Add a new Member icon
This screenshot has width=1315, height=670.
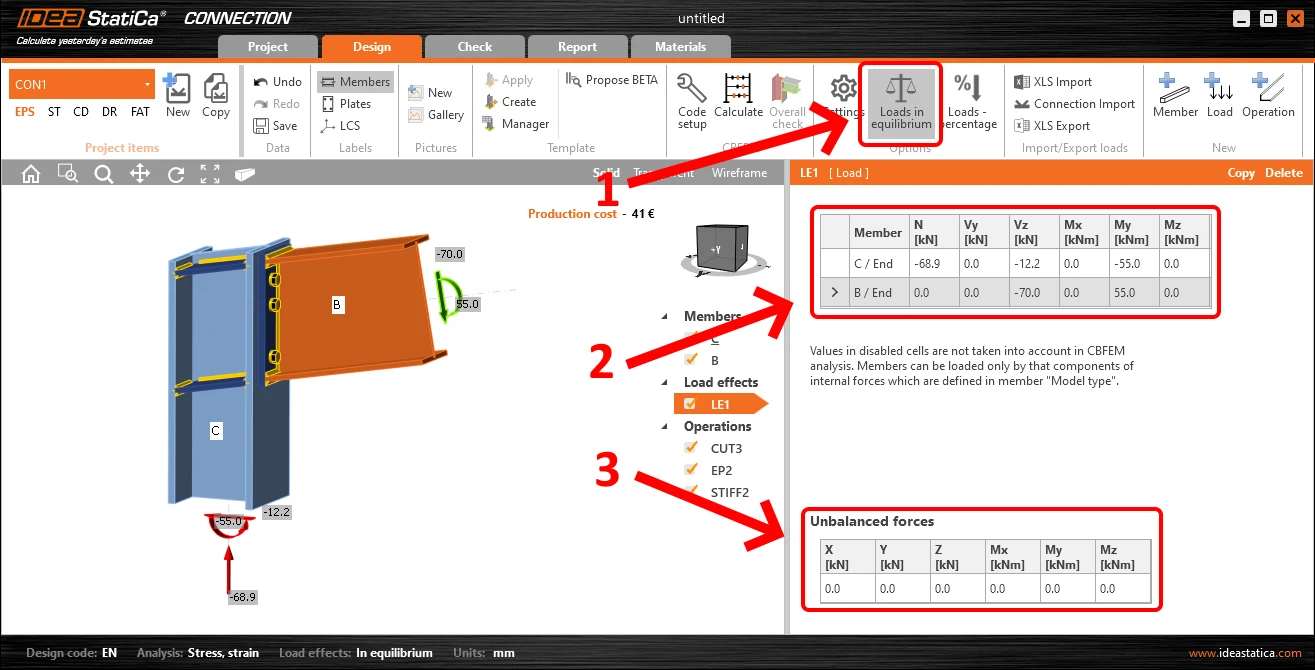[1175, 88]
